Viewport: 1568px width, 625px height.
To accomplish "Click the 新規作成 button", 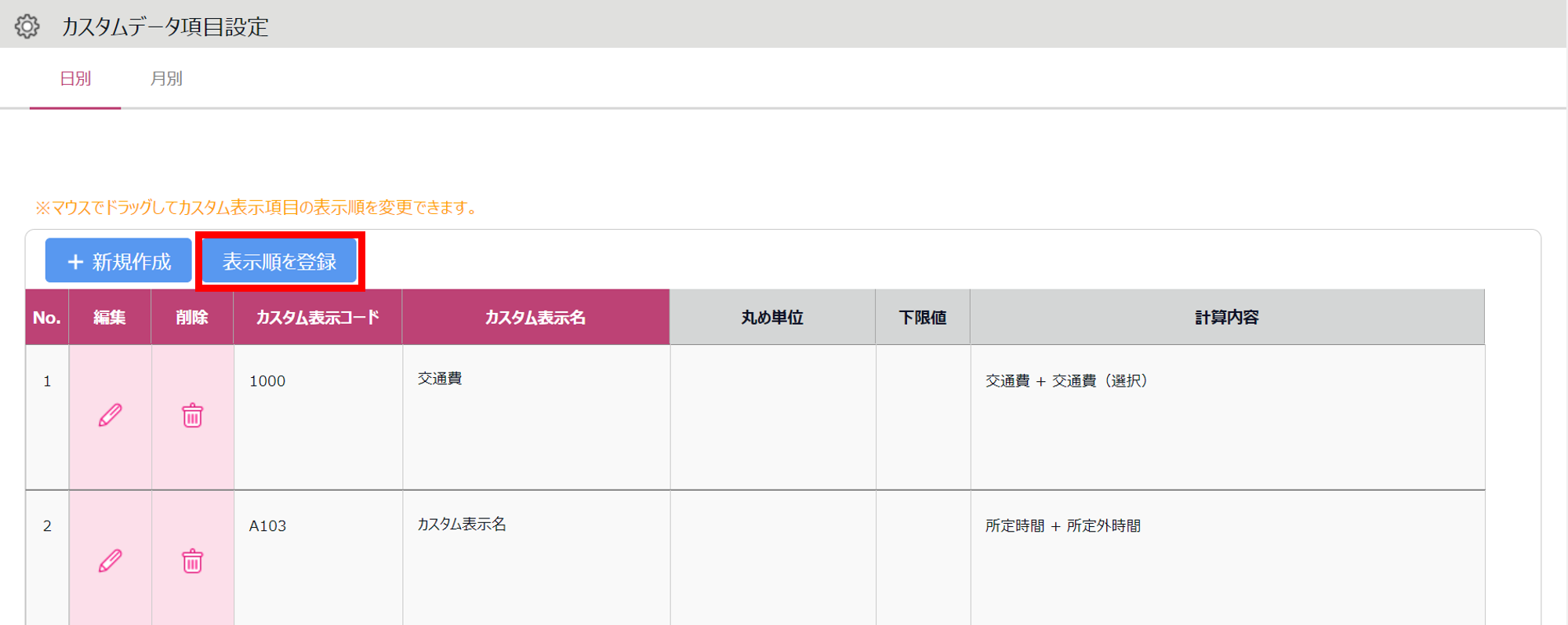I will pyautogui.click(x=118, y=260).
